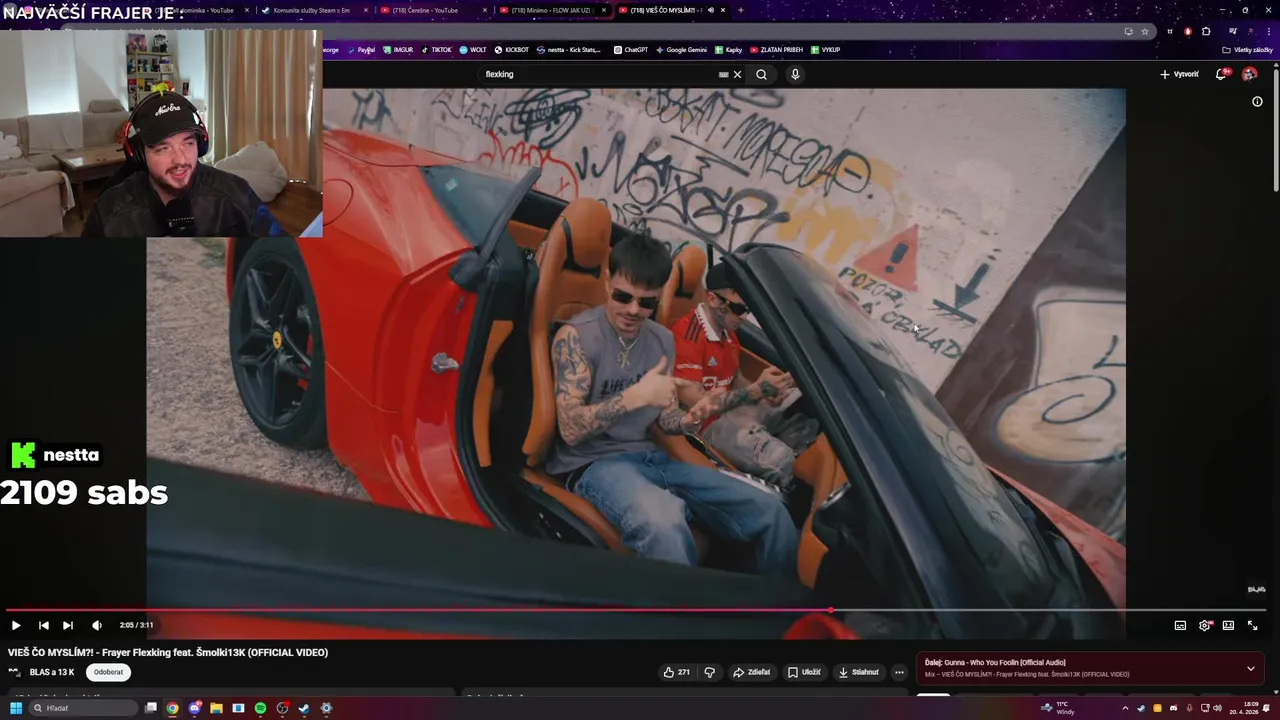Open PayPal bookmark
The width and height of the screenshot is (1280, 720).
pos(362,50)
